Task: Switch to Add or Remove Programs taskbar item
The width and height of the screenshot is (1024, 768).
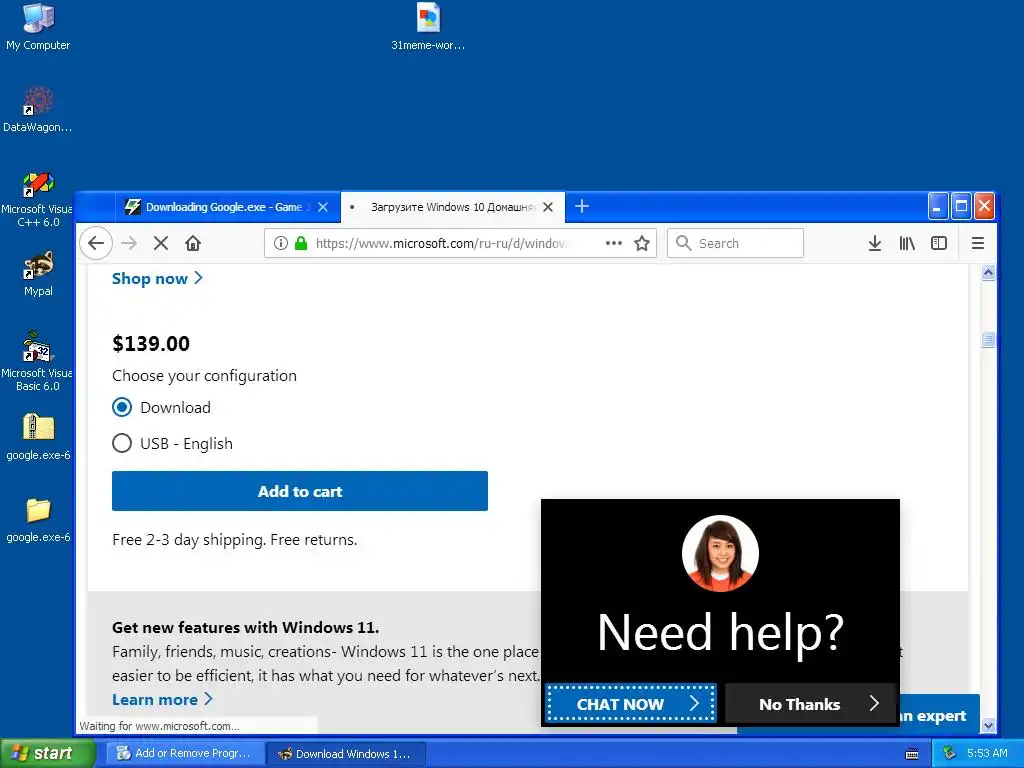Action: (184, 754)
